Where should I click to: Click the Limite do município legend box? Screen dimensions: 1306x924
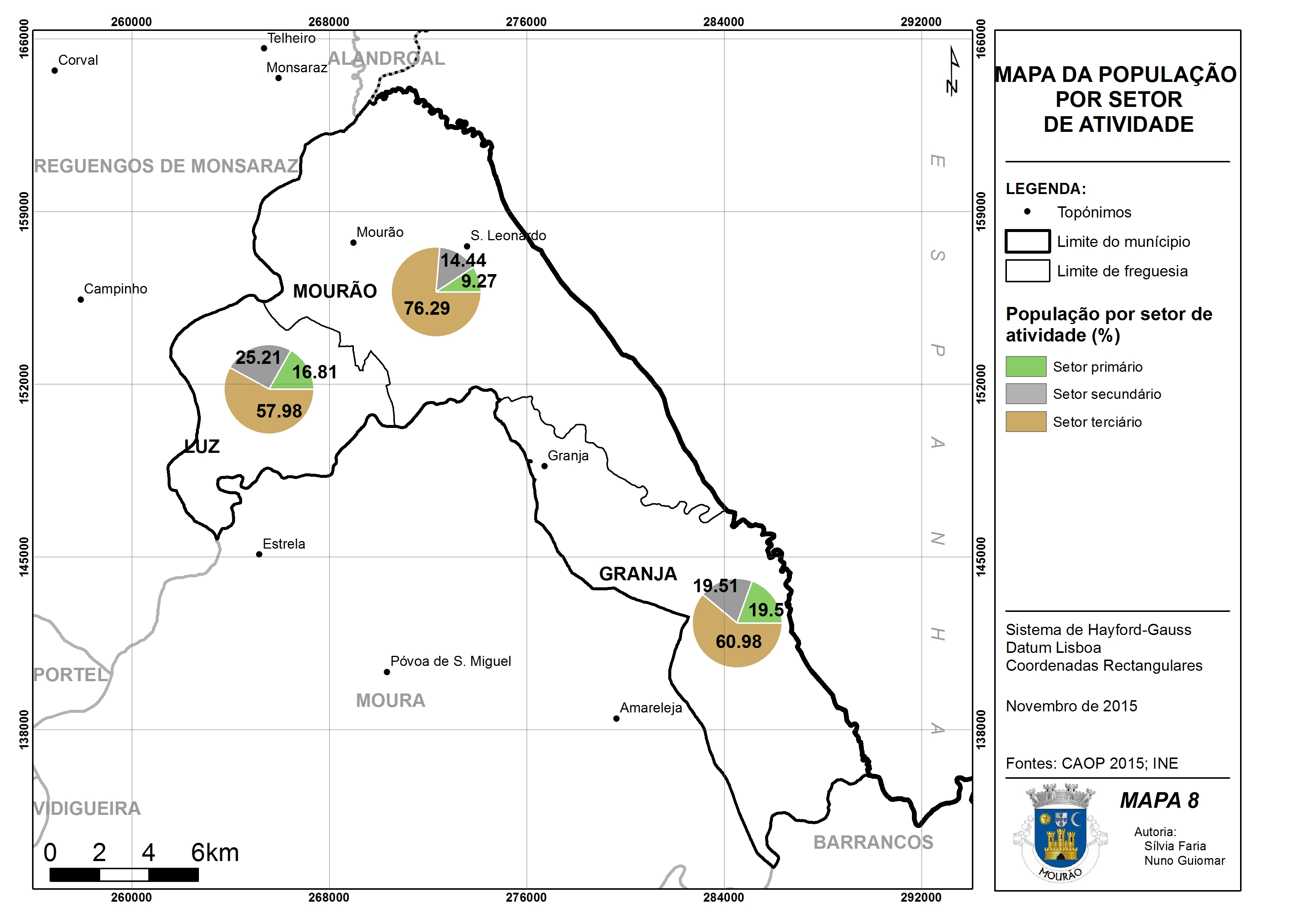click(x=1027, y=241)
